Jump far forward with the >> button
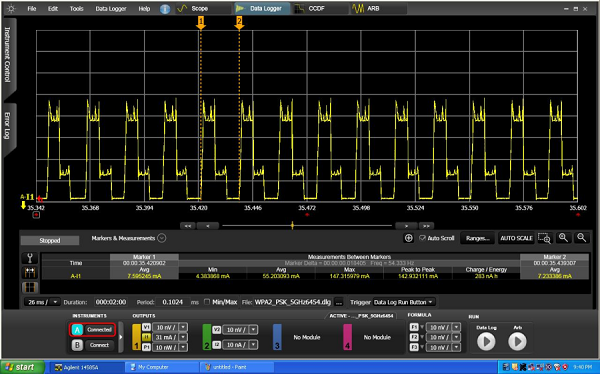This screenshot has width=600, height=374. point(426,226)
